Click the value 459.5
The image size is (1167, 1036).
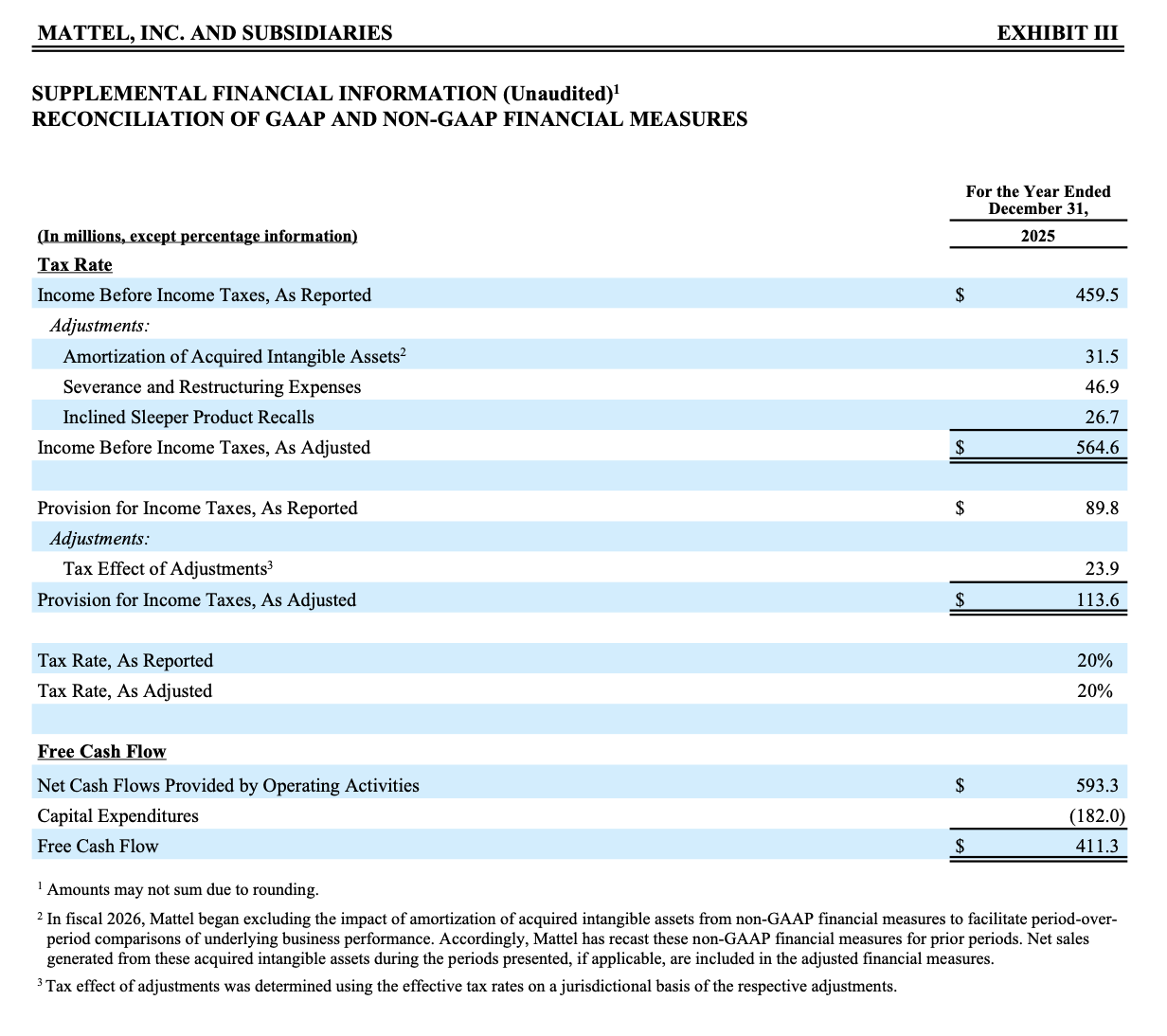coord(1097,295)
